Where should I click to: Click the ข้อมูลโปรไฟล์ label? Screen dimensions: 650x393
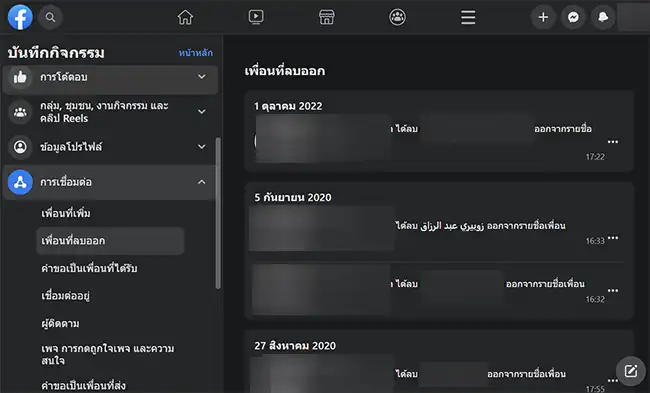tap(71, 147)
